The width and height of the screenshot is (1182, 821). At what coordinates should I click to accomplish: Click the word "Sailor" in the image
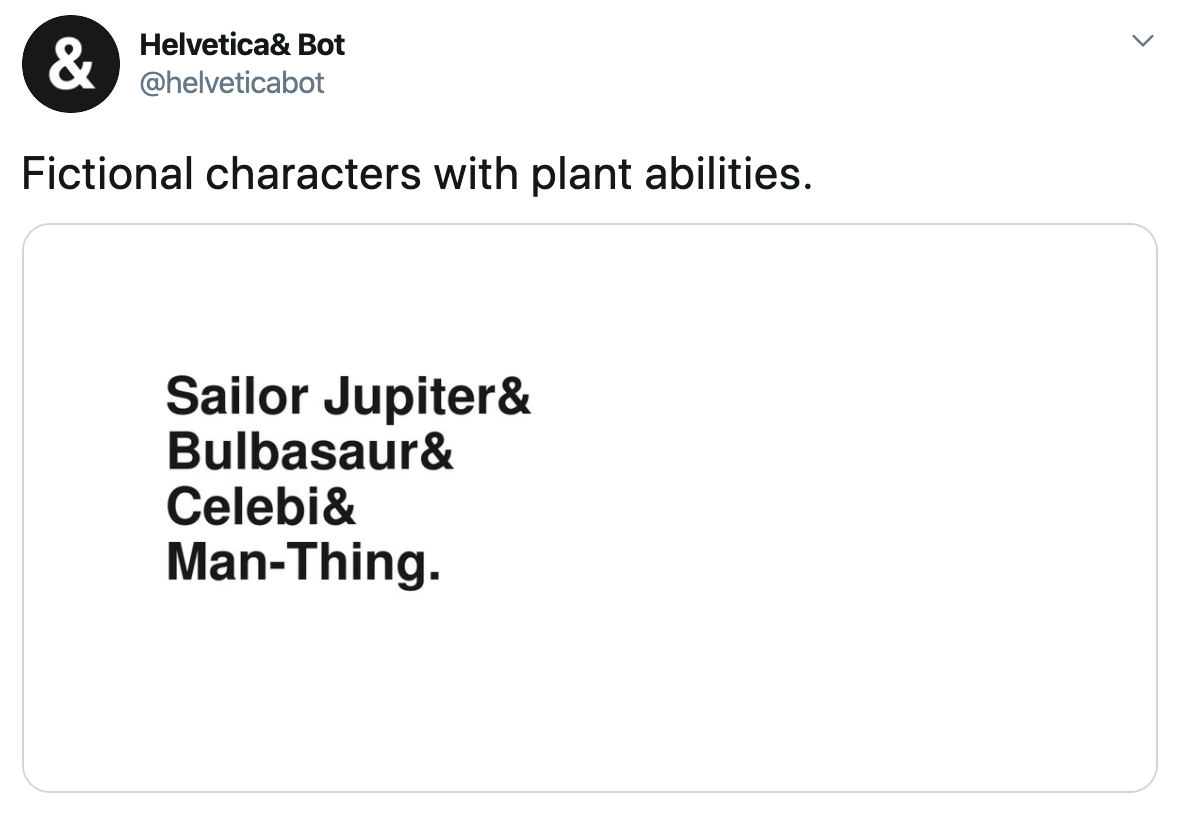[237, 396]
